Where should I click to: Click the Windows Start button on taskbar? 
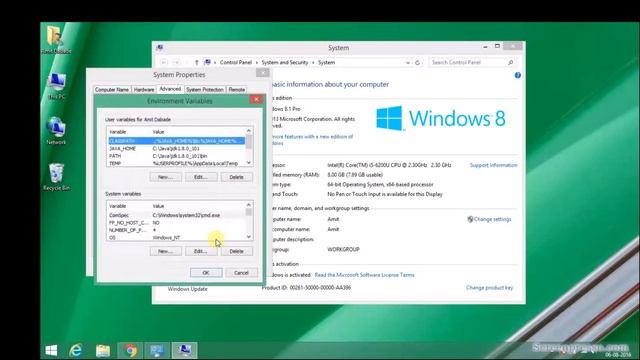point(51,350)
